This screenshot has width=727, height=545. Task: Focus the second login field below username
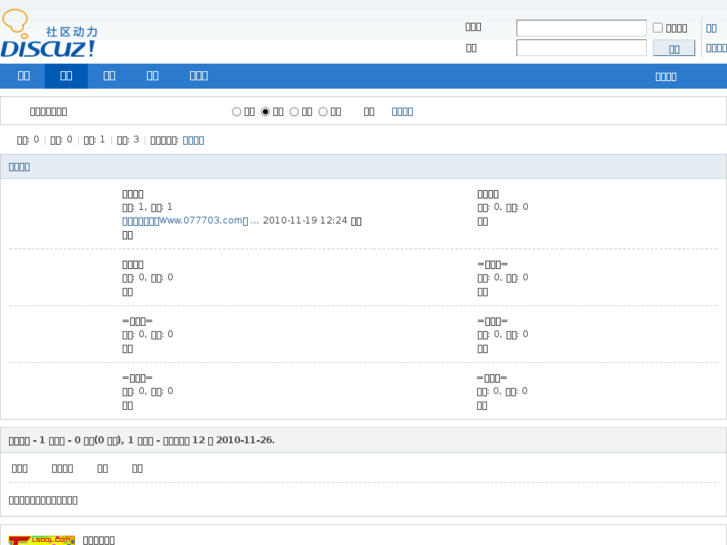pyautogui.click(x=581, y=48)
